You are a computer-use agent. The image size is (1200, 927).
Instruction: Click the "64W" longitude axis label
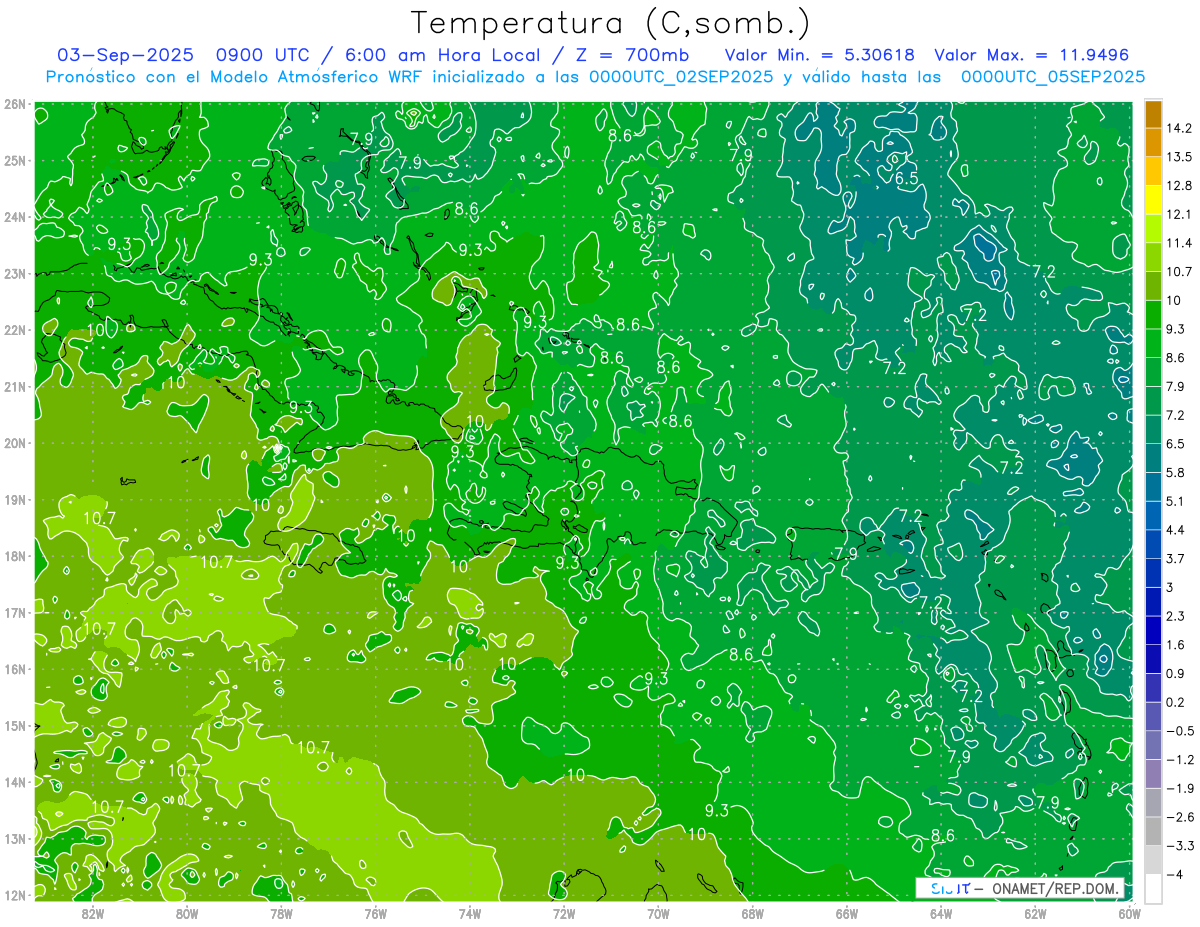tap(941, 912)
